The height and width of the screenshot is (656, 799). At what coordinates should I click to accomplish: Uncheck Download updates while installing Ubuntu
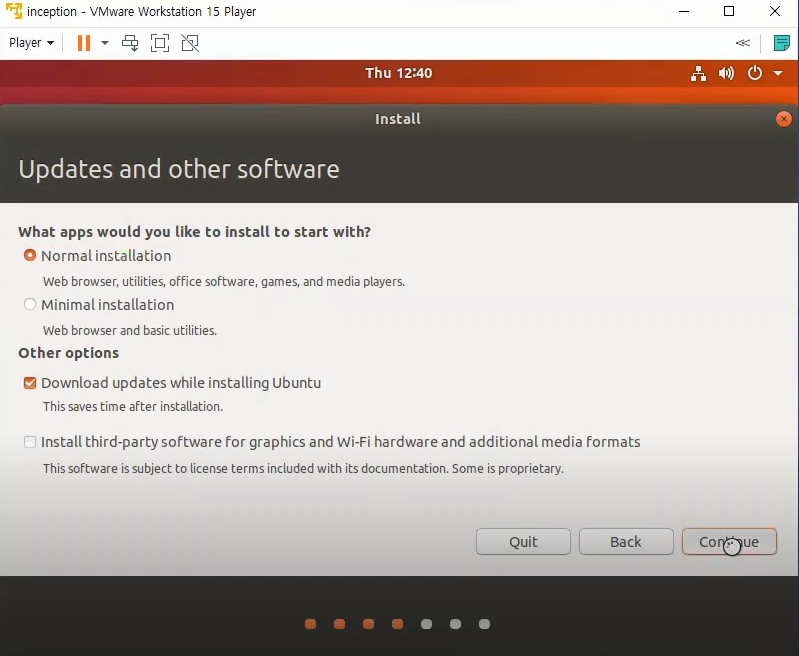(30, 383)
